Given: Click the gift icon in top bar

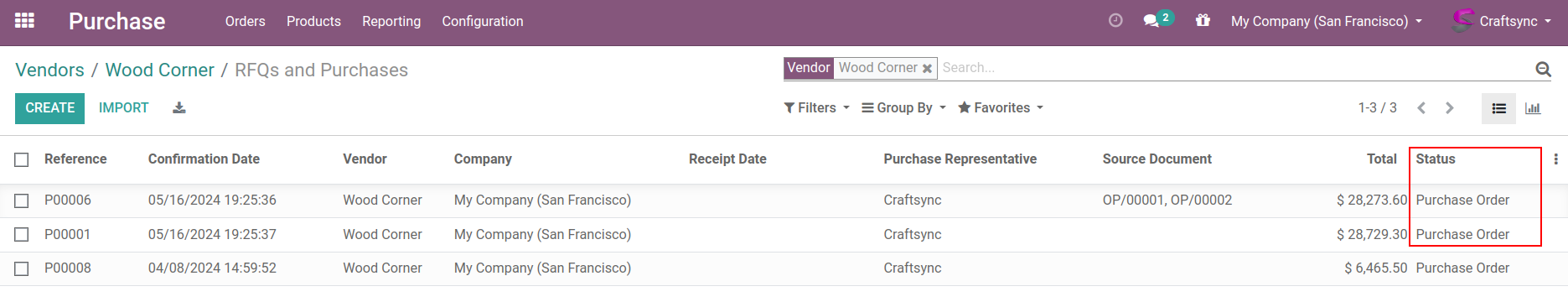Looking at the screenshot, I should click(1203, 20).
